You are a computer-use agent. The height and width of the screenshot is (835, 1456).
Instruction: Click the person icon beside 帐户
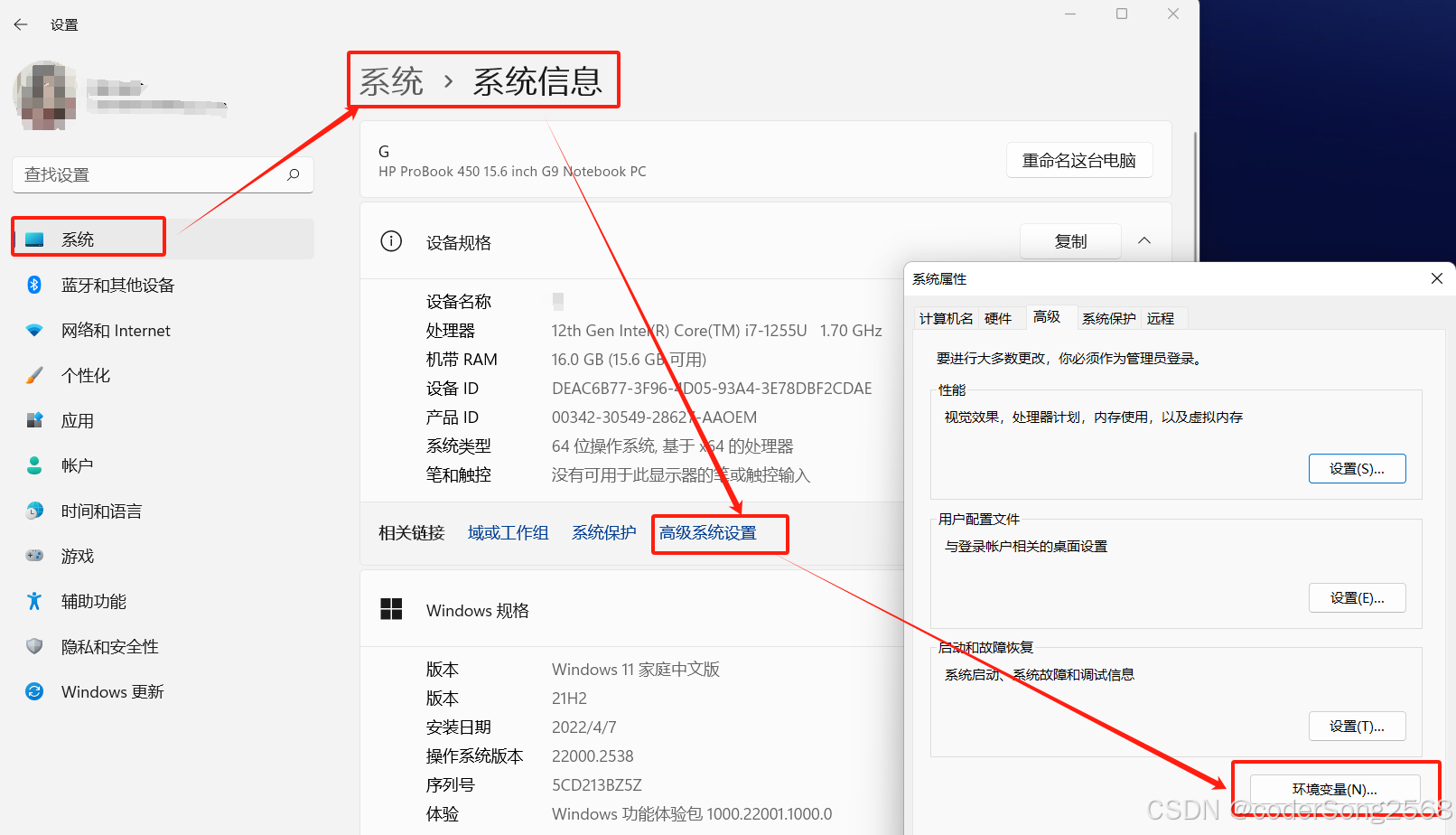tap(34, 465)
